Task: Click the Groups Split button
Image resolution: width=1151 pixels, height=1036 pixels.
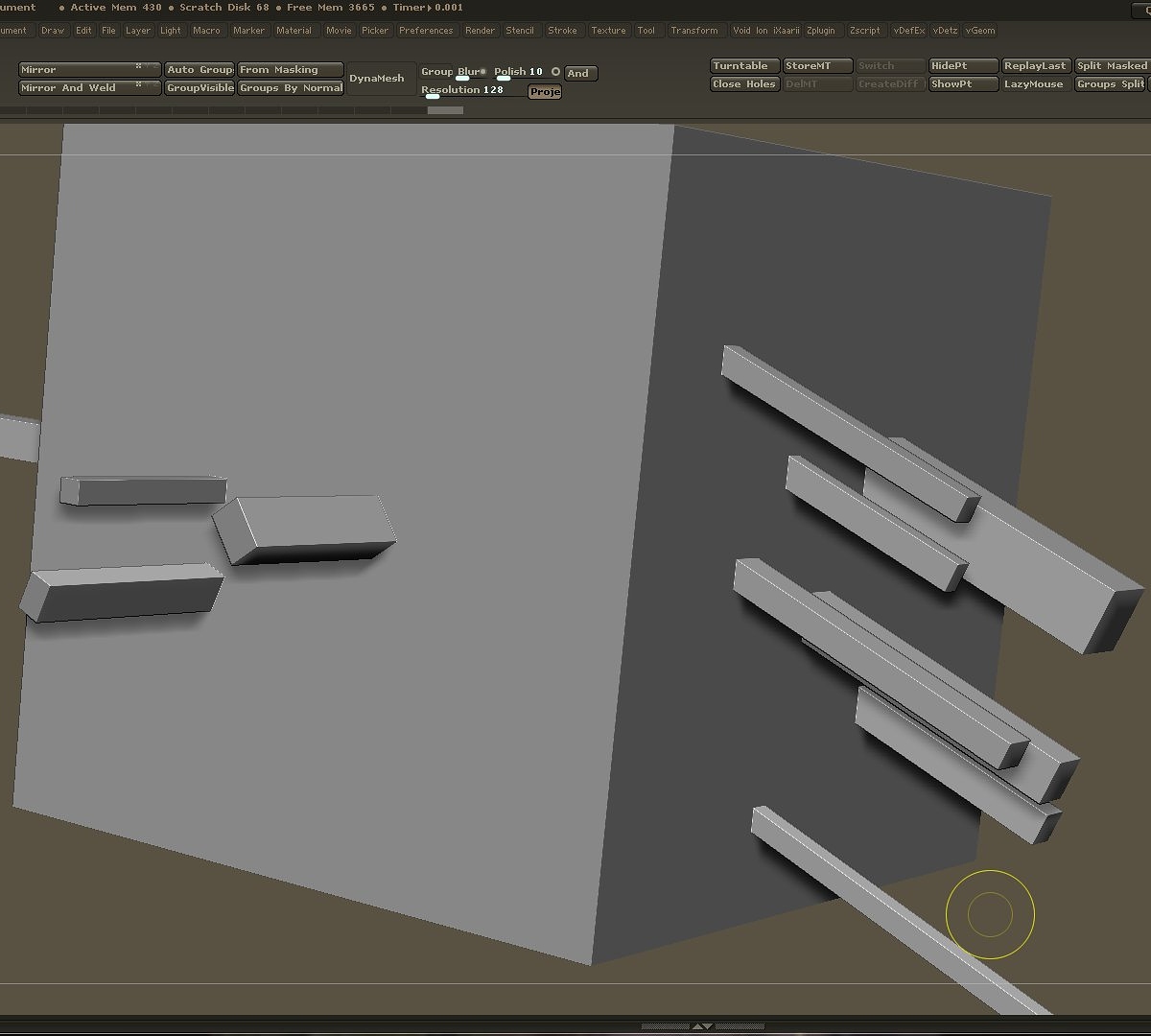Action: coord(1112,84)
